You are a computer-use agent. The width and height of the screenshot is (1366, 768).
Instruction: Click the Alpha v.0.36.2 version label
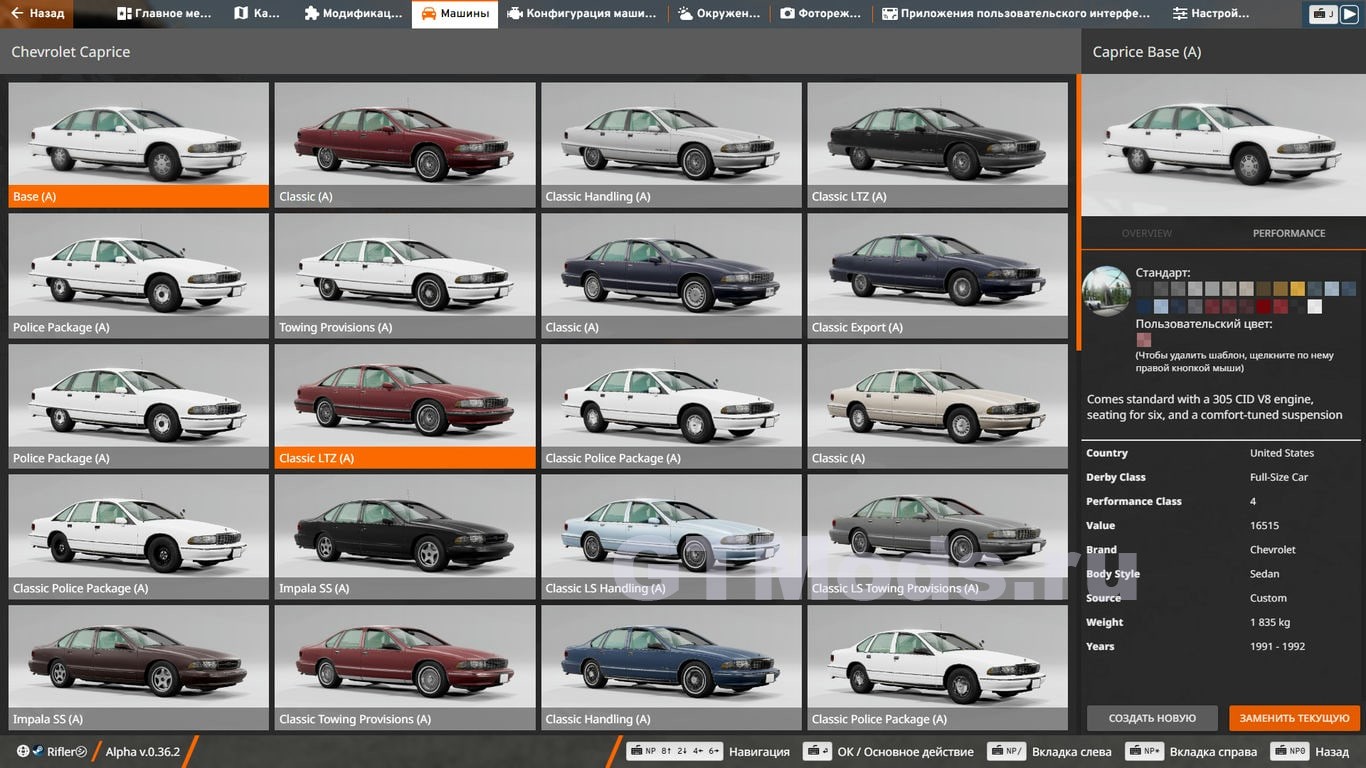(x=143, y=751)
